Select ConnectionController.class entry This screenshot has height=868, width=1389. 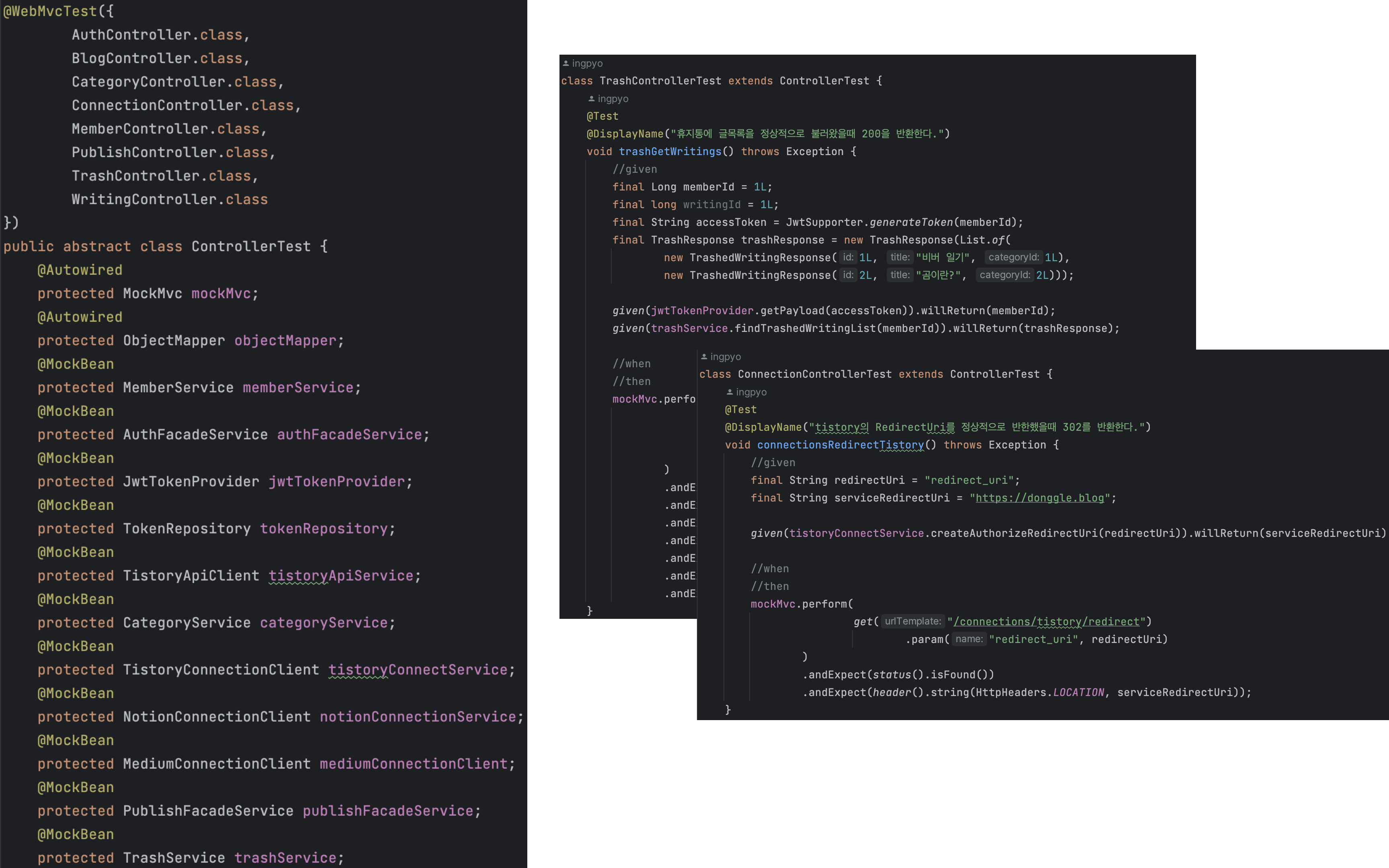(x=182, y=106)
